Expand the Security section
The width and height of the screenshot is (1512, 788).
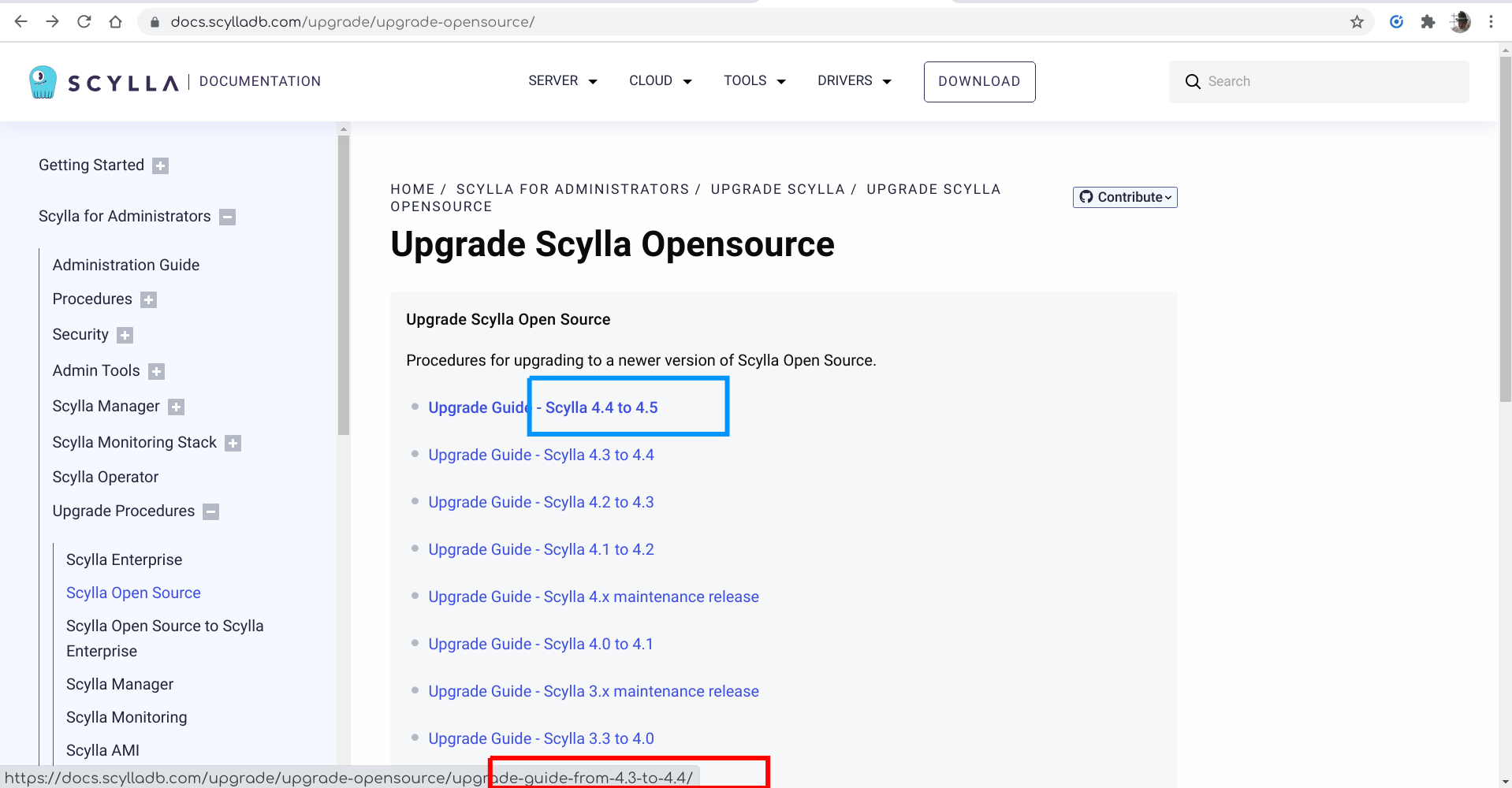[125, 335]
